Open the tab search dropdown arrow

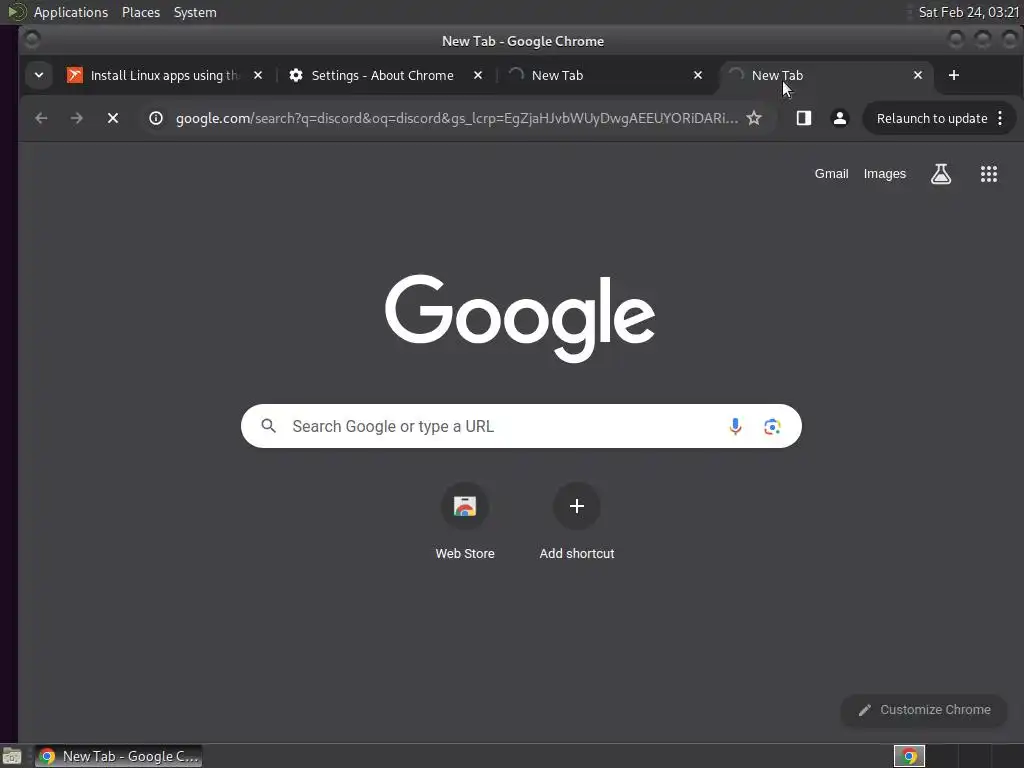39,75
